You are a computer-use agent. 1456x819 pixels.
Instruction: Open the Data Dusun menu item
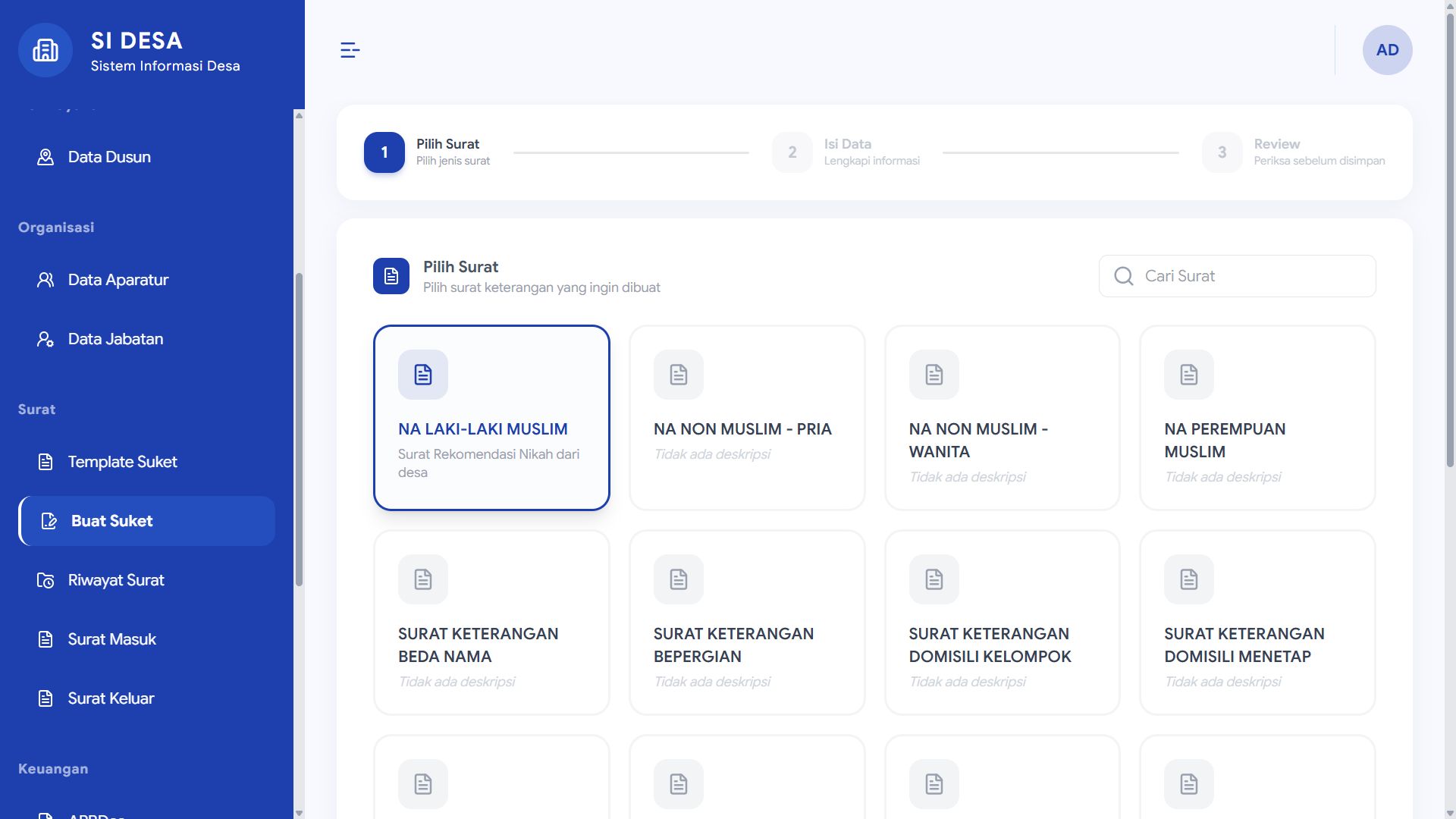tap(147, 157)
